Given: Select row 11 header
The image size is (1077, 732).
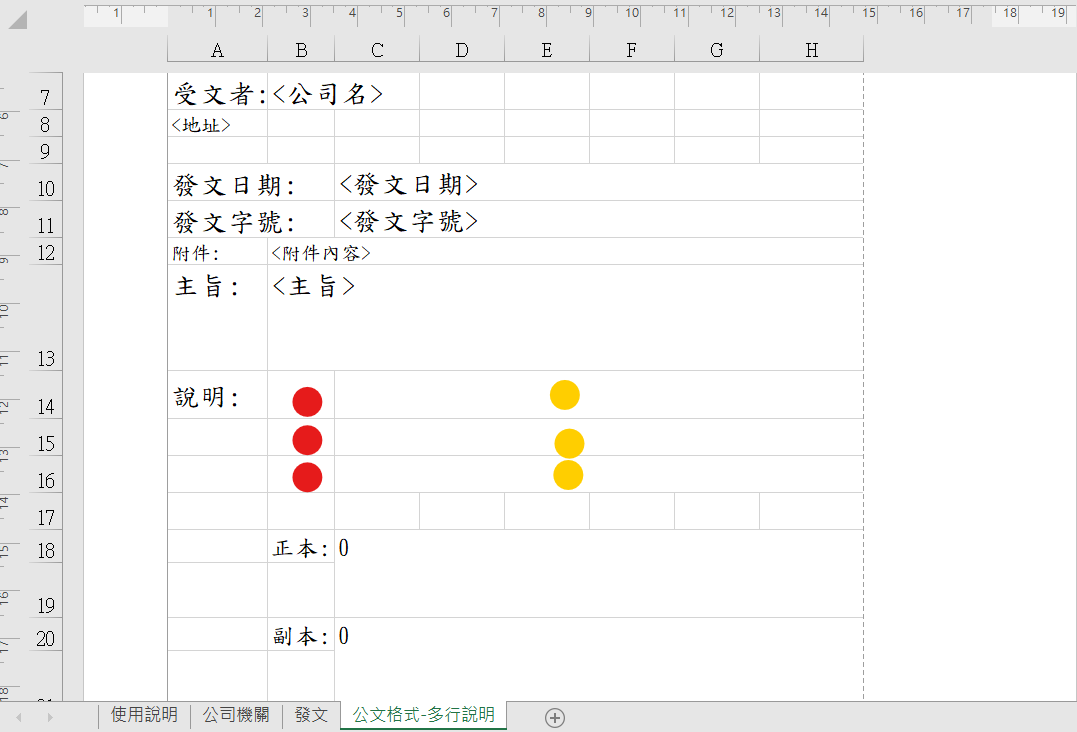Looking at the screenshot, I should pyautogui.click(x=45, y=220).
